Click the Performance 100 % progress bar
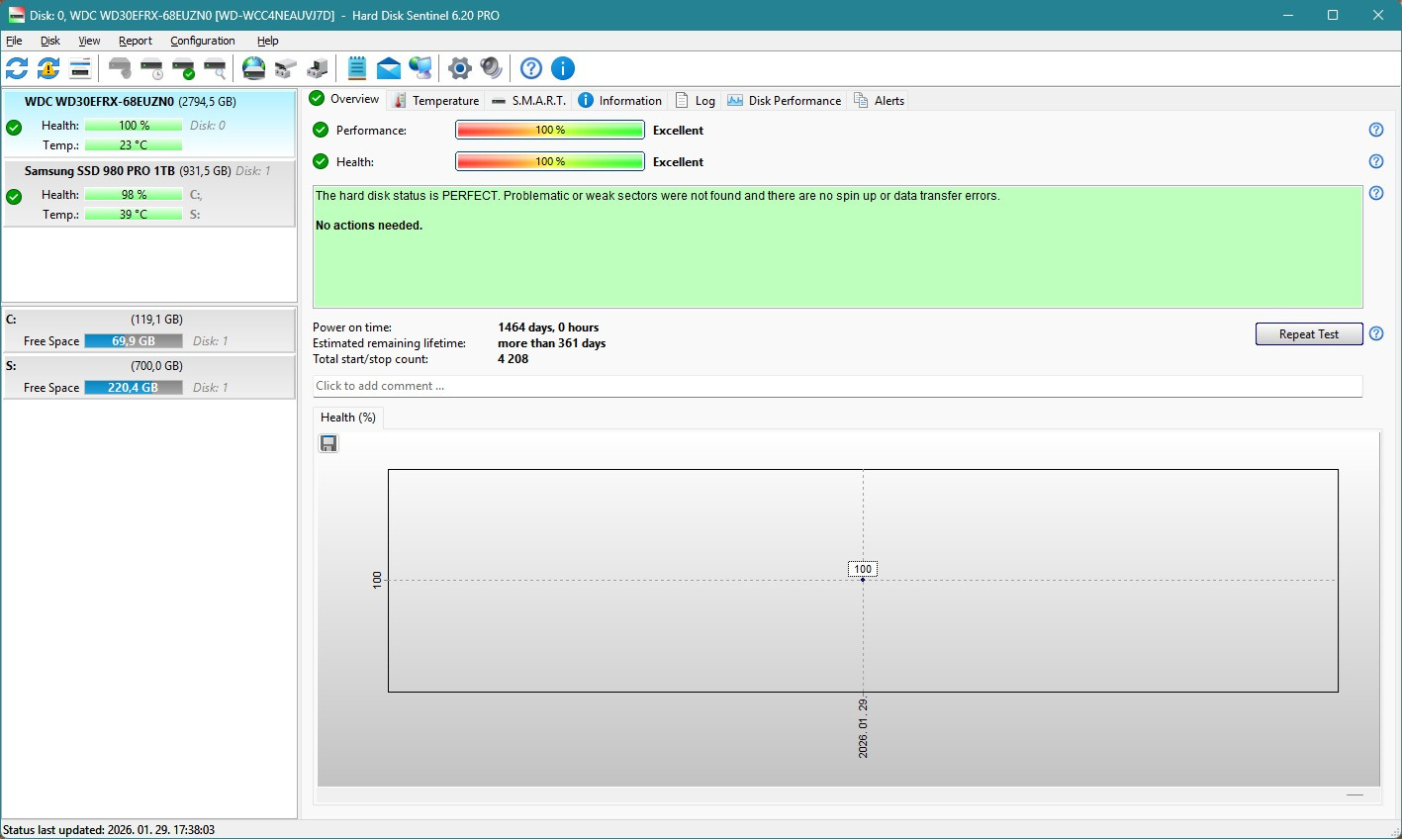This screenshot has height=840, width=1402. pyautogui.click(x=550, y=130)
